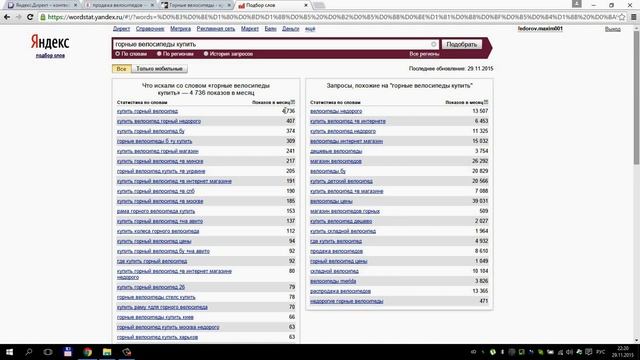Open the 'распродажа велосипедов' similar query
Image resolution: width=640 pixels, height=360 pixels.
click(340, 291)
